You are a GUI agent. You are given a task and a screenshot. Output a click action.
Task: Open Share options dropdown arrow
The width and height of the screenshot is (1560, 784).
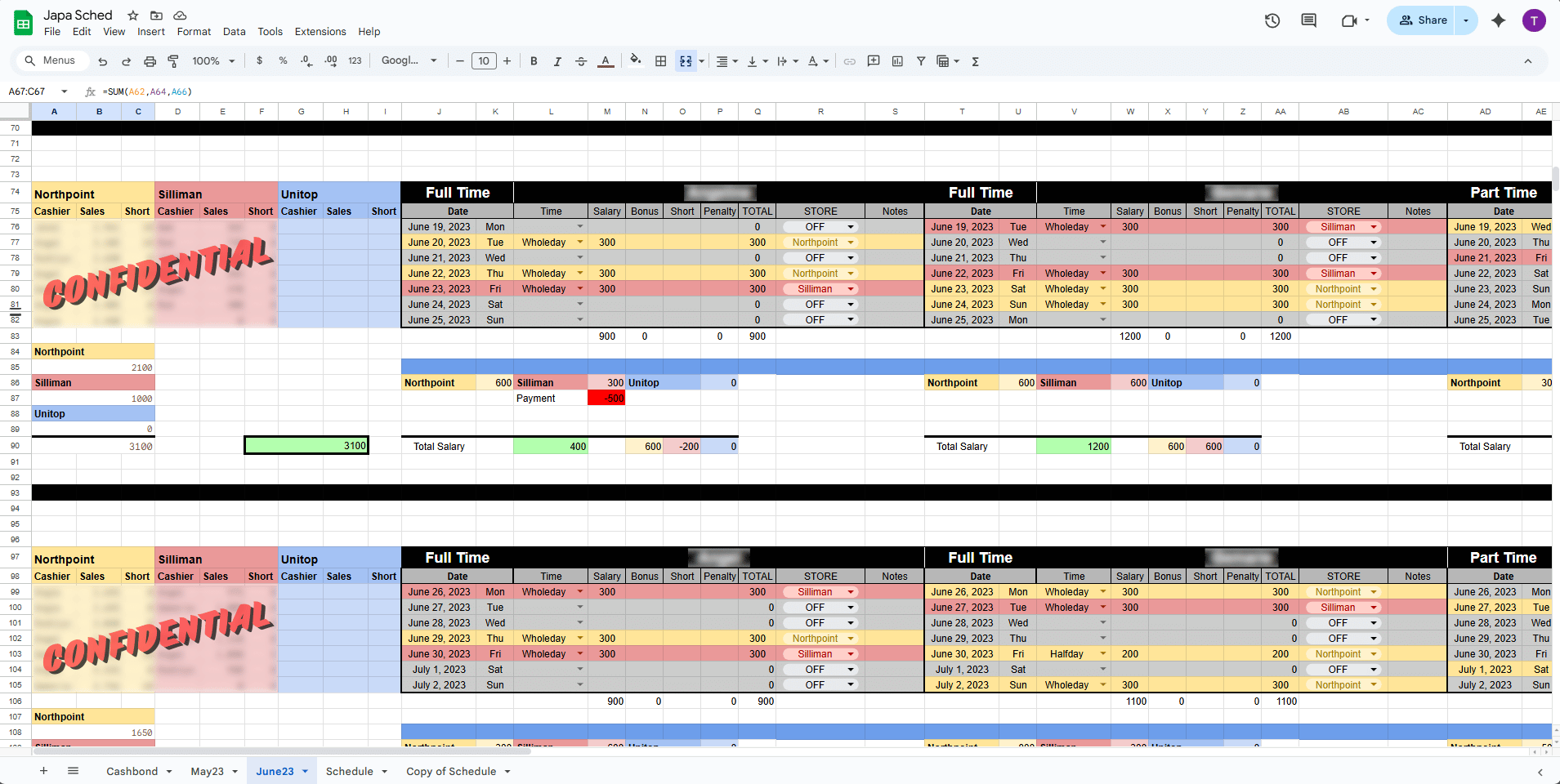pos(1466,20)
